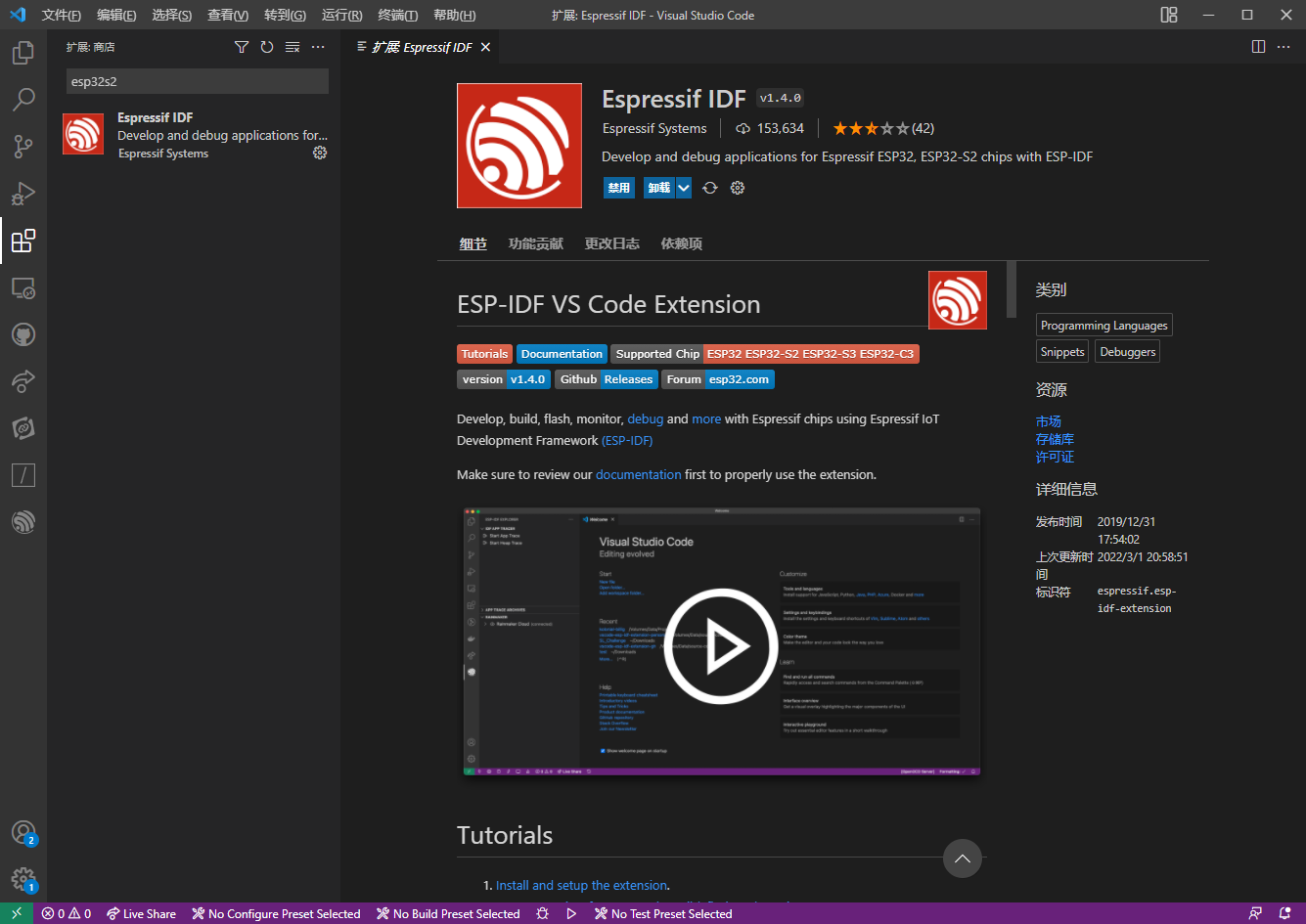The width and height of the screenshot is (1306, 924).
Task: Switch to the 更改日志 tab
Action: tap(612, 243)
